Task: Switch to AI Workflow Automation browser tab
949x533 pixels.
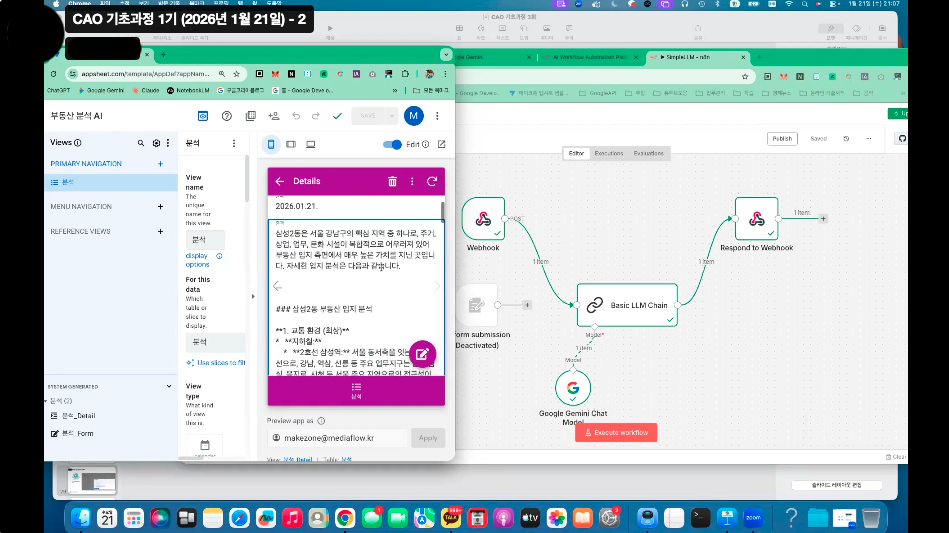Action: click(590, 57)
